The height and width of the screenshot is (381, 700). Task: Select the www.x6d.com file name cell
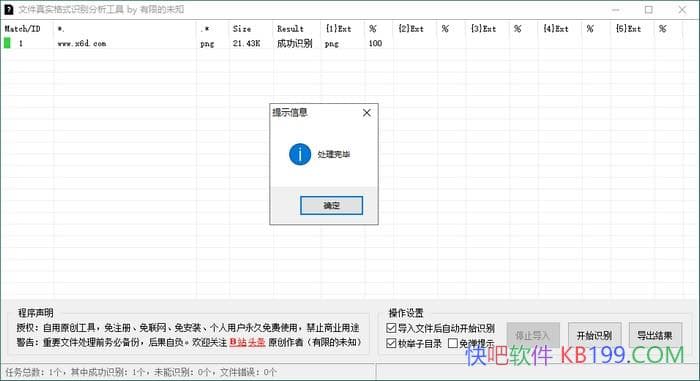(82, 43)
